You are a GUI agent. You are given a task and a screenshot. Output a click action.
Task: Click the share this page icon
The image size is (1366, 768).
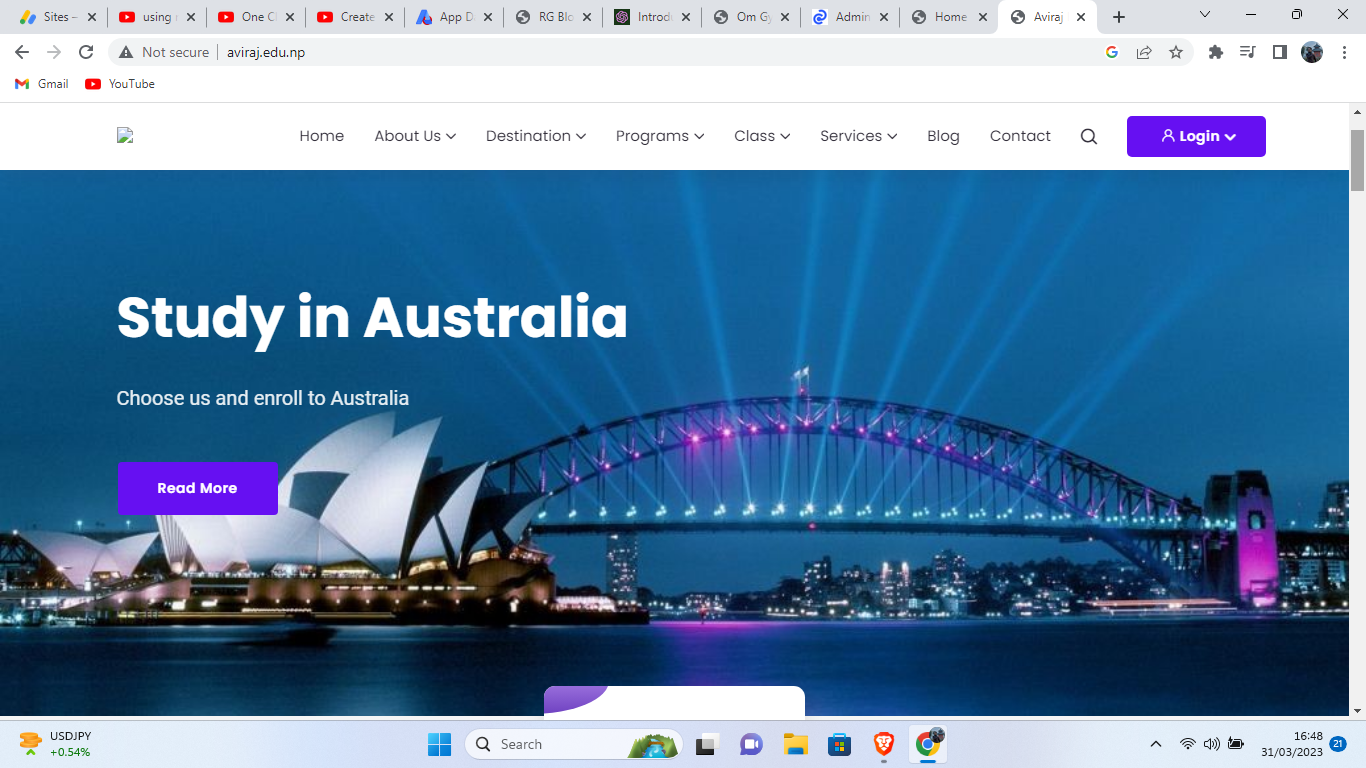tap(1144, 52)
